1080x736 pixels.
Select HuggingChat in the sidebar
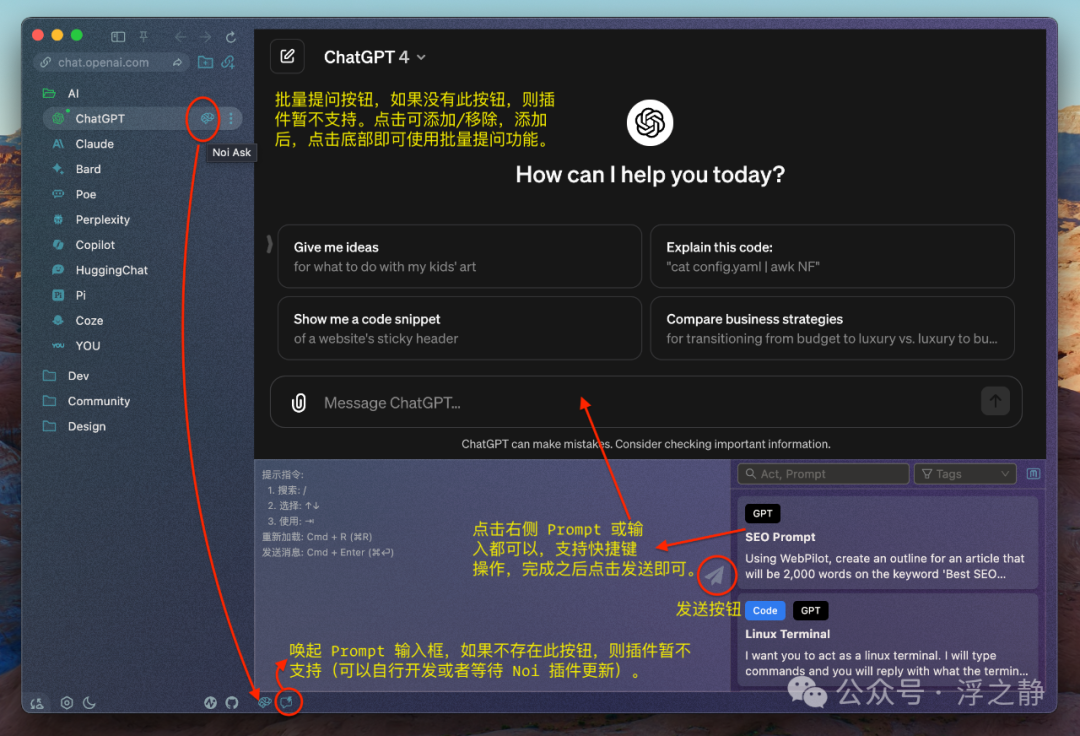pyautogui.click(x=112, y=270)
